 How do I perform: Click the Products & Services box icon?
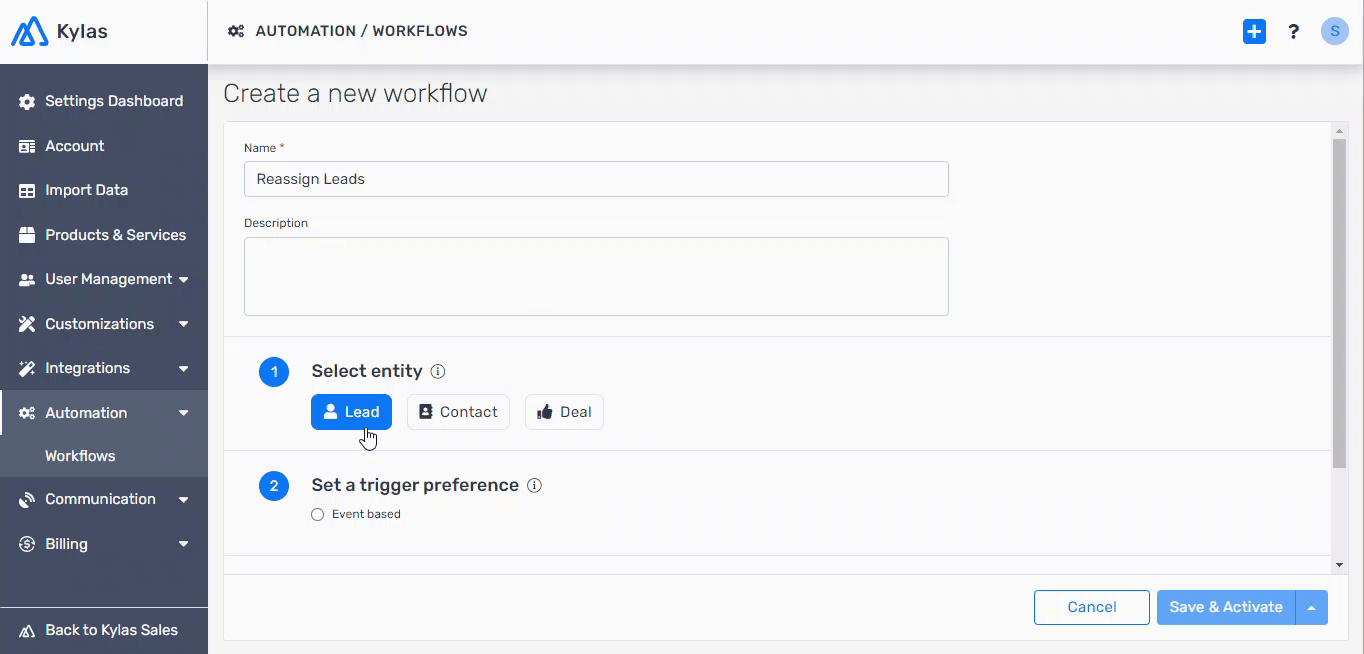[27, 235]
